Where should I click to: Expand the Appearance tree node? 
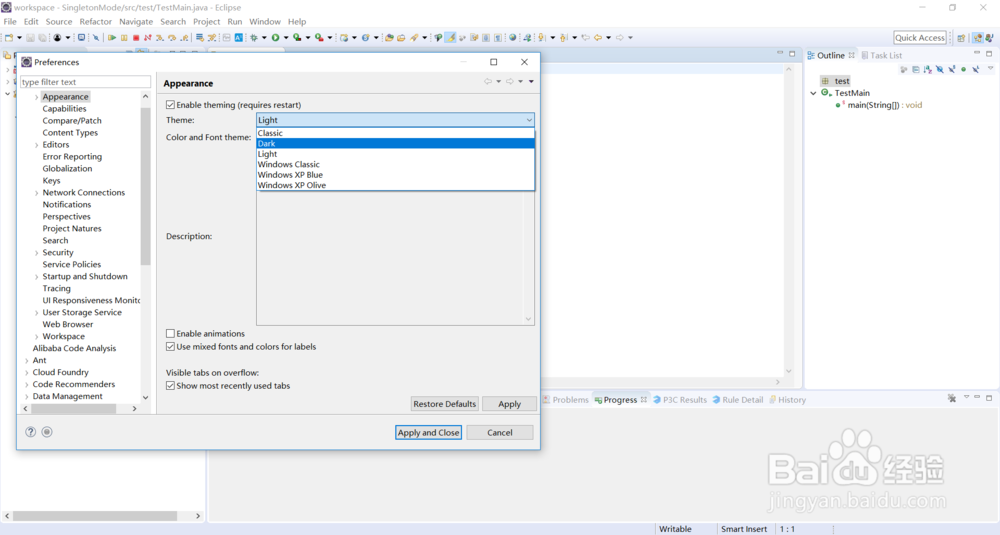click(36, 97)
